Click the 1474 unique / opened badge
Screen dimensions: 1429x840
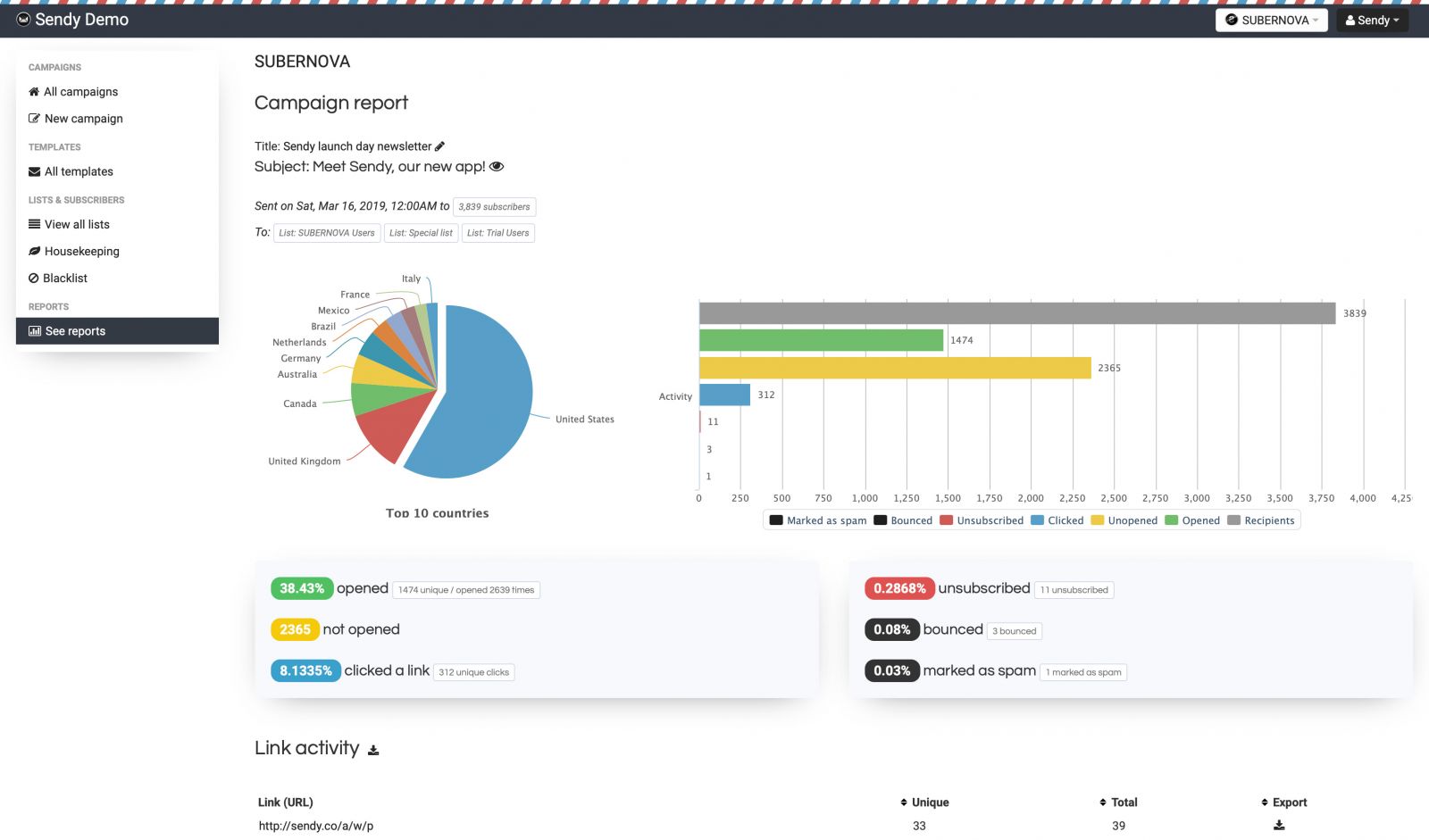(466, 590)
